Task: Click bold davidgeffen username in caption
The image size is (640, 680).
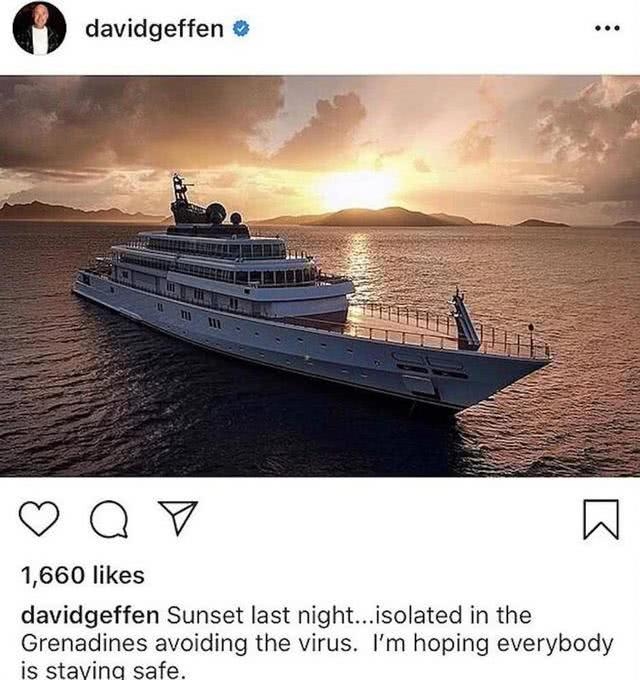Action: 90,616
